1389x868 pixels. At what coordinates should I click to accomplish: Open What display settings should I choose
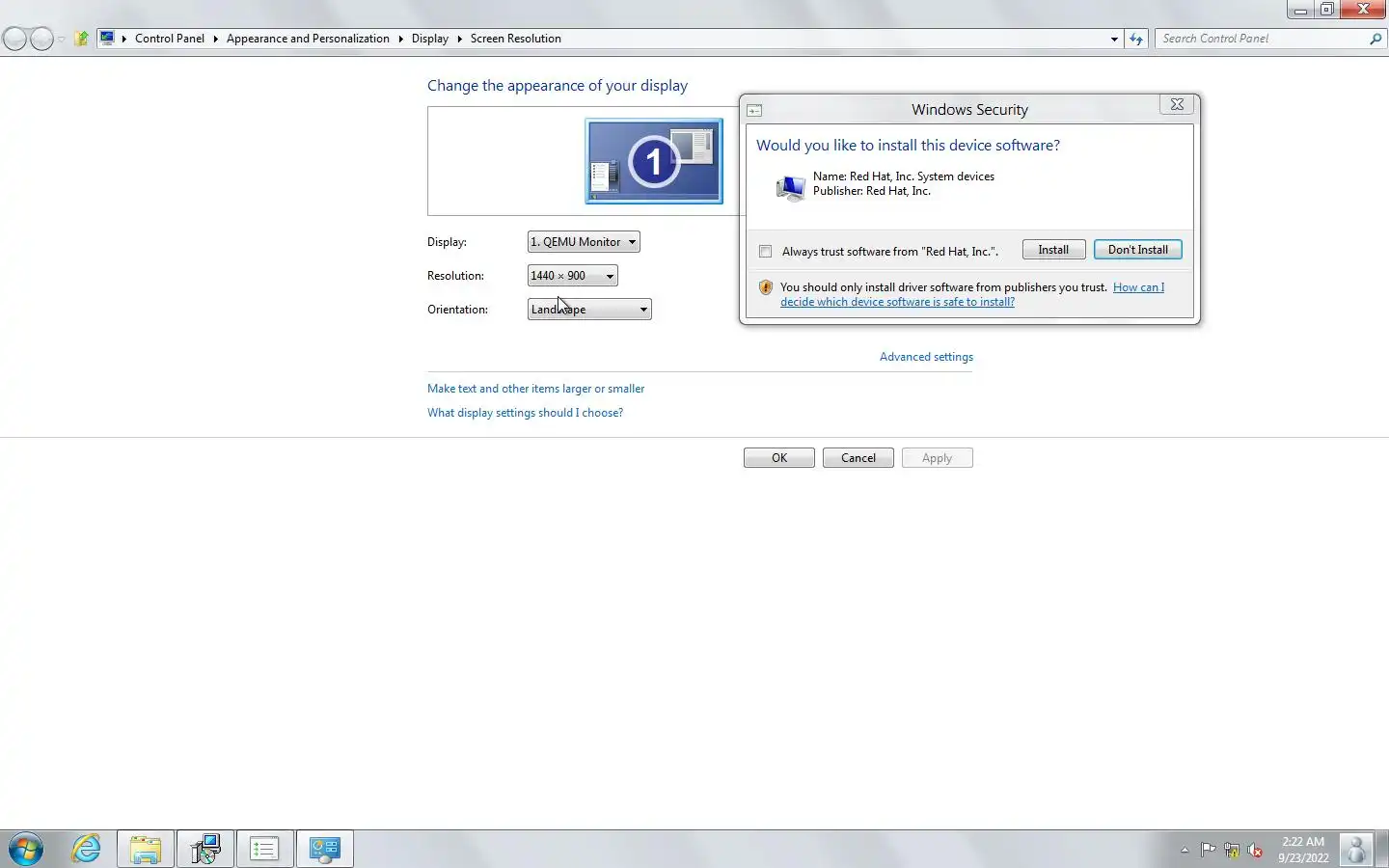point(525,413)
